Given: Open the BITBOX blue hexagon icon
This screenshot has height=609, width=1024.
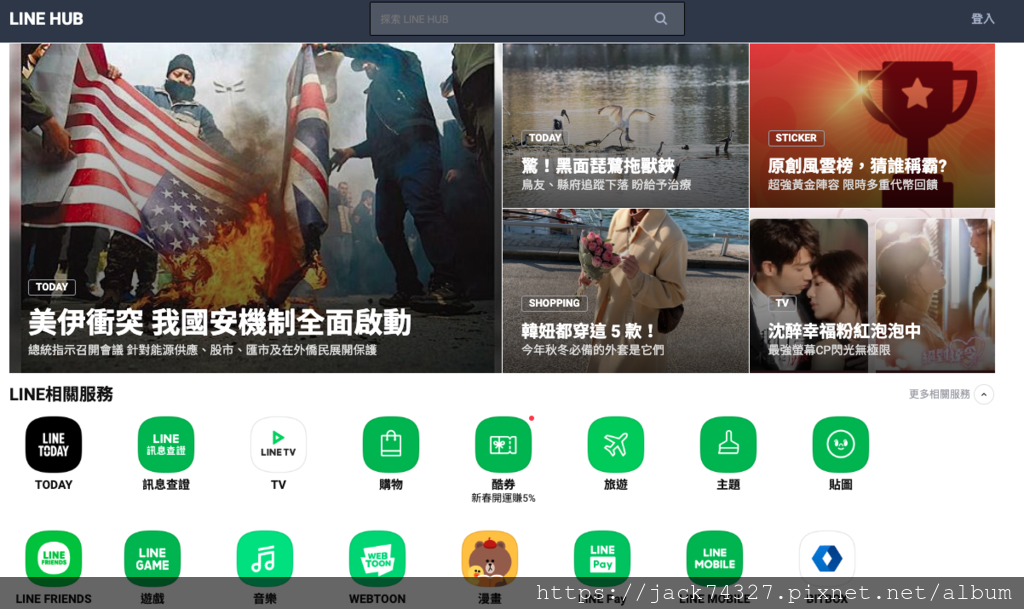Looking at the screenshot, I should click(x=827, y=559).
